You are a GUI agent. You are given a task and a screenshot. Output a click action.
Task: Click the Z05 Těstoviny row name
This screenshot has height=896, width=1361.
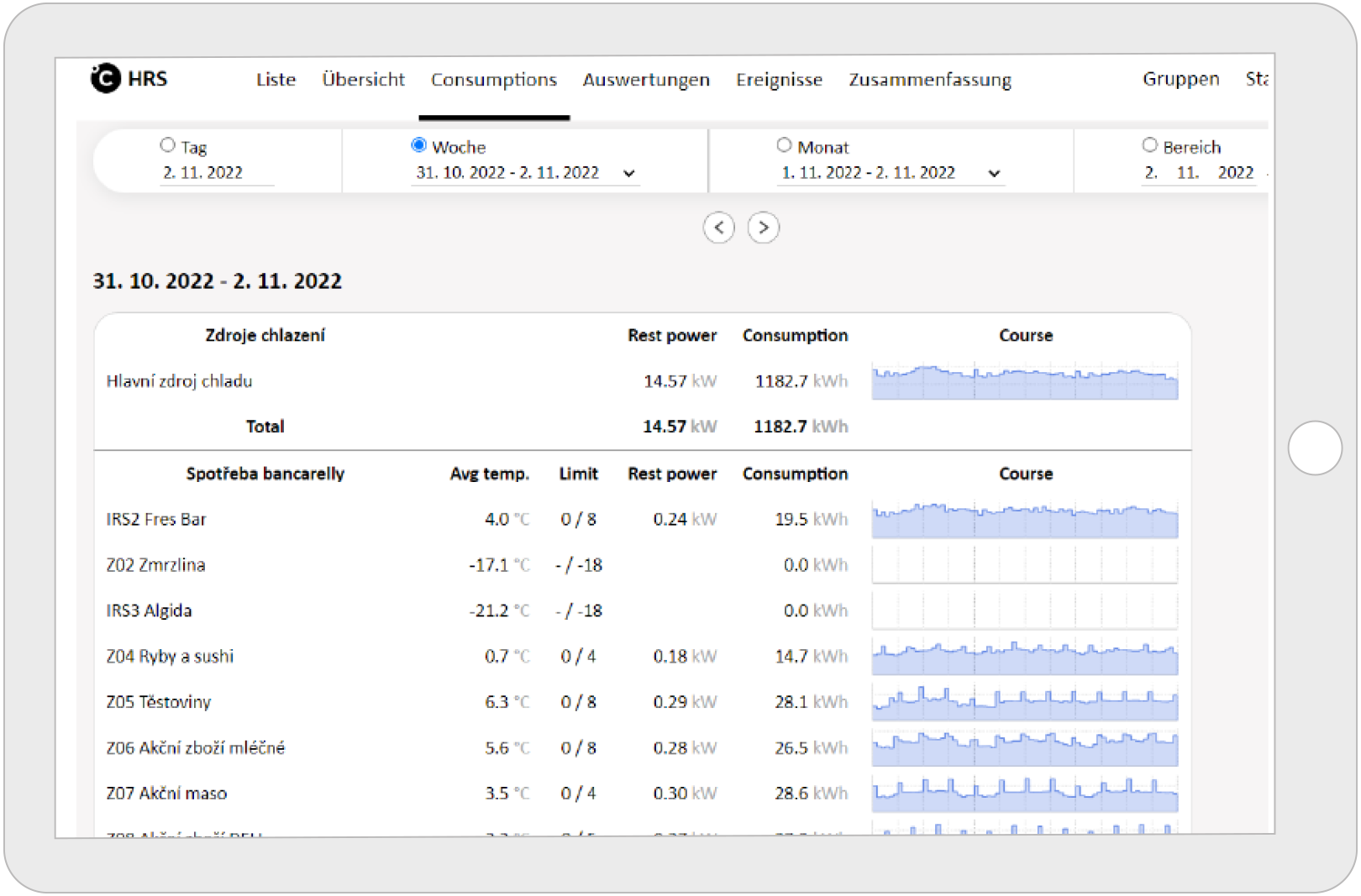coord(158,702)
